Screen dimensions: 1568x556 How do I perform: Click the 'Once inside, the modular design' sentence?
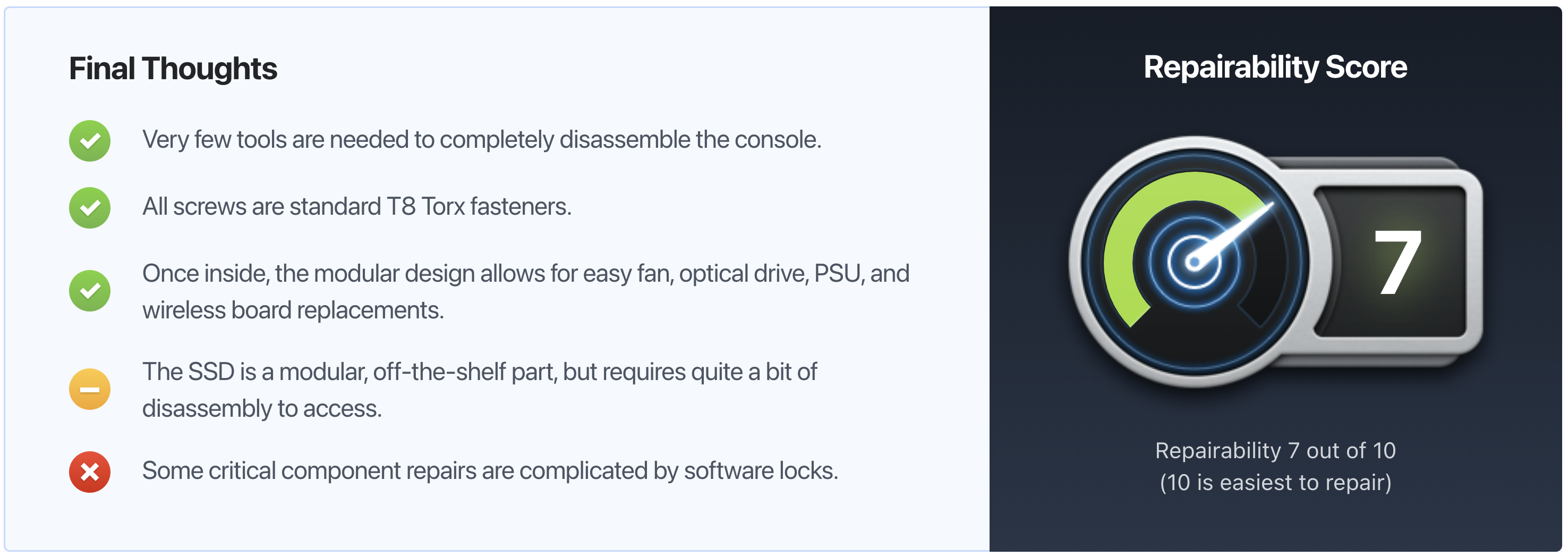point(525,274)
